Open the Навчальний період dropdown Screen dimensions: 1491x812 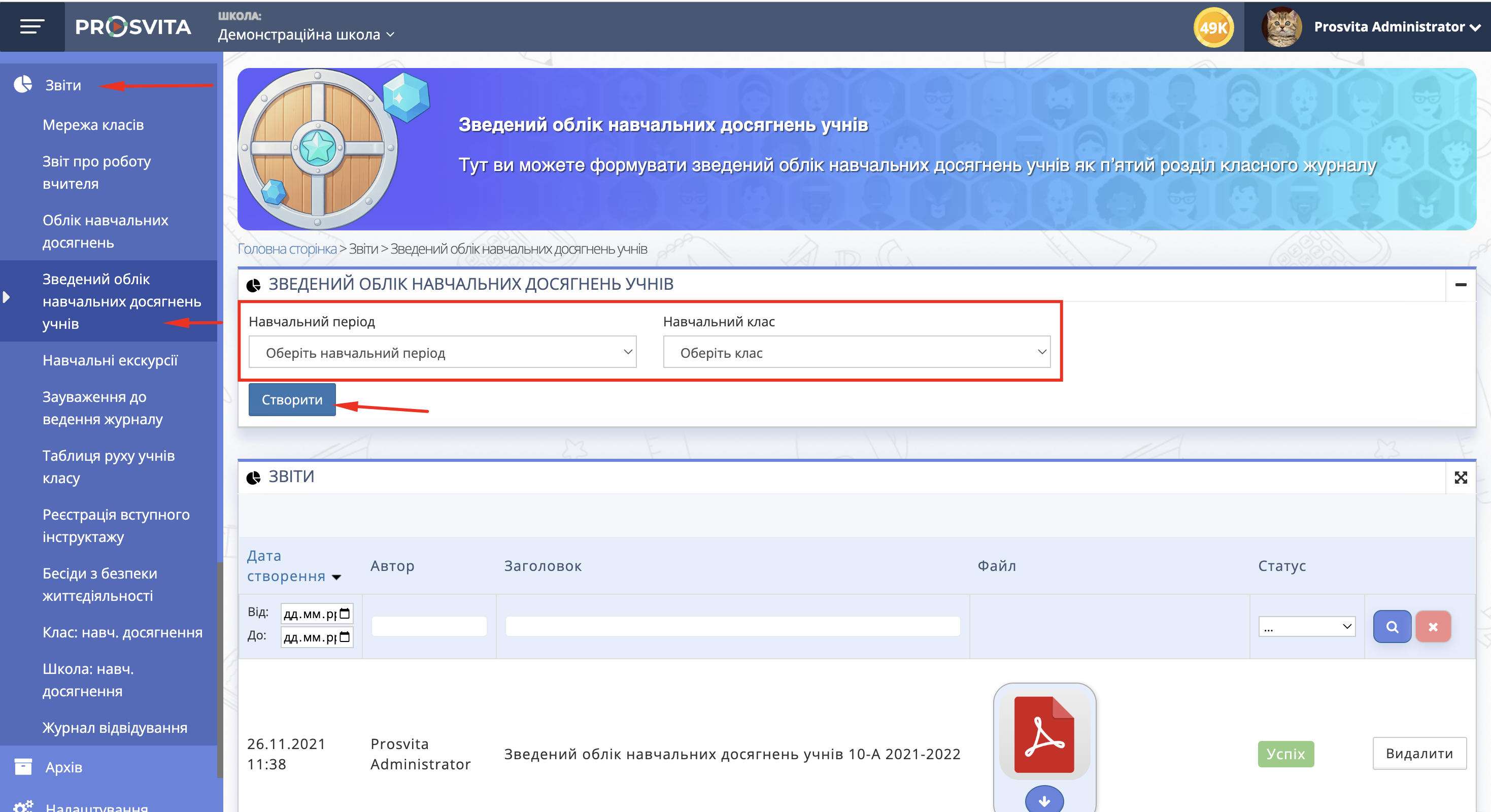coord(442,353)
